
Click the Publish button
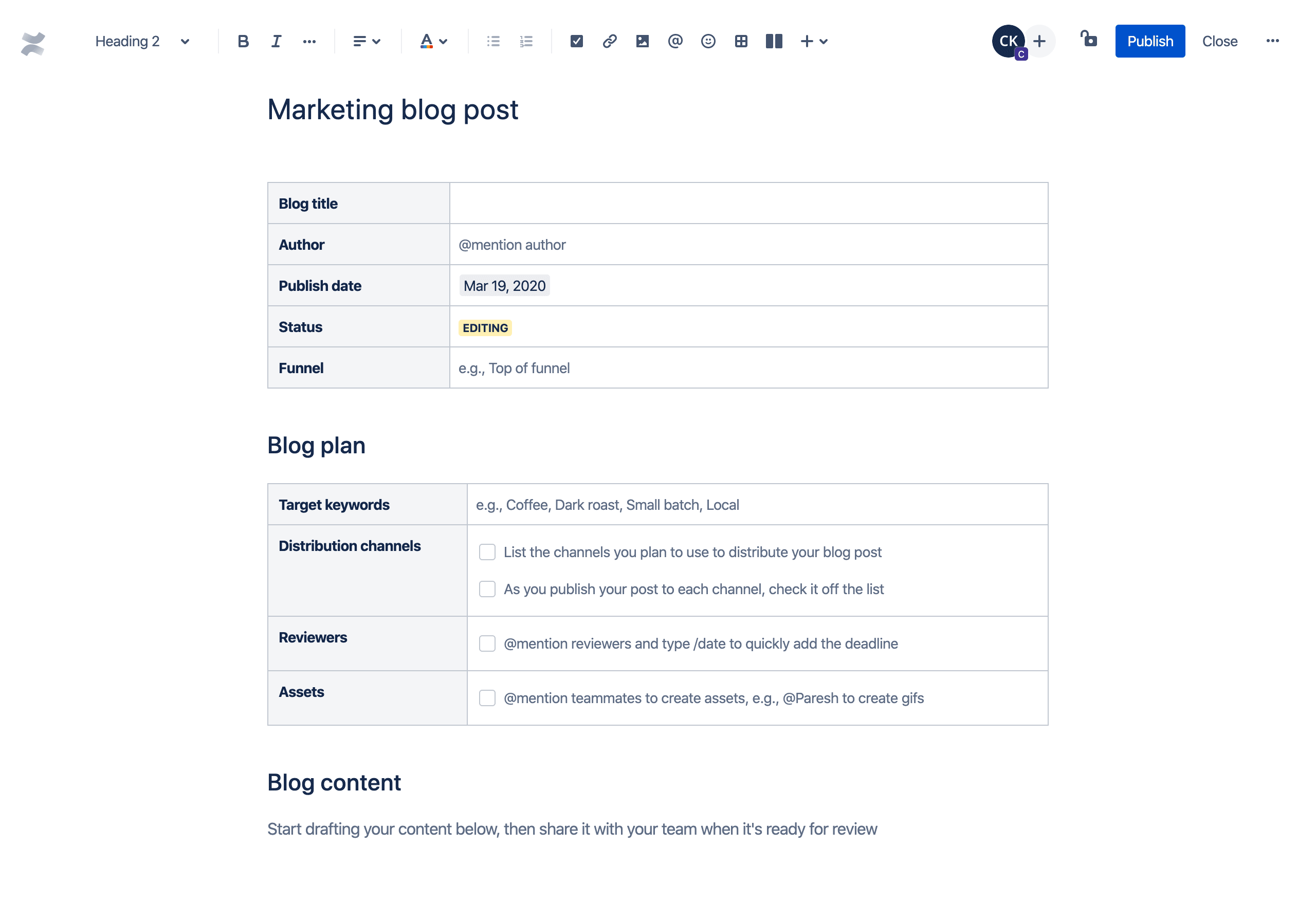tap(1149, 41)
